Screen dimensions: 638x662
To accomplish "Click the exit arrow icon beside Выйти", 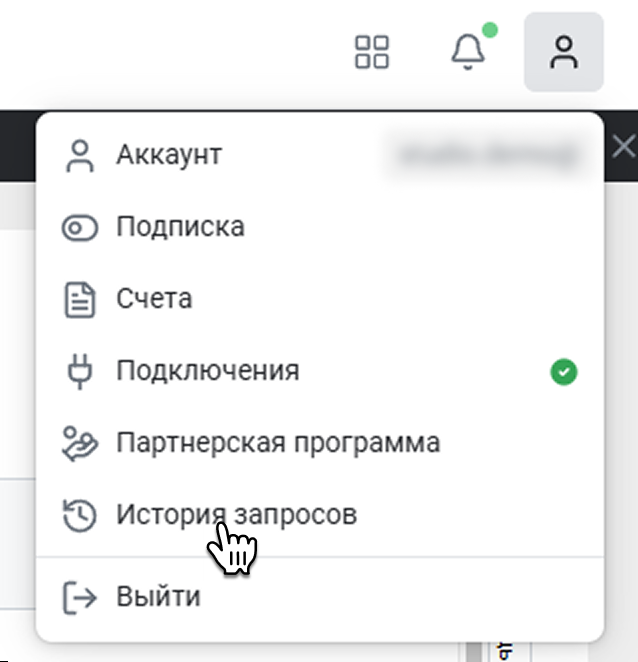I will tap(79, 598).
